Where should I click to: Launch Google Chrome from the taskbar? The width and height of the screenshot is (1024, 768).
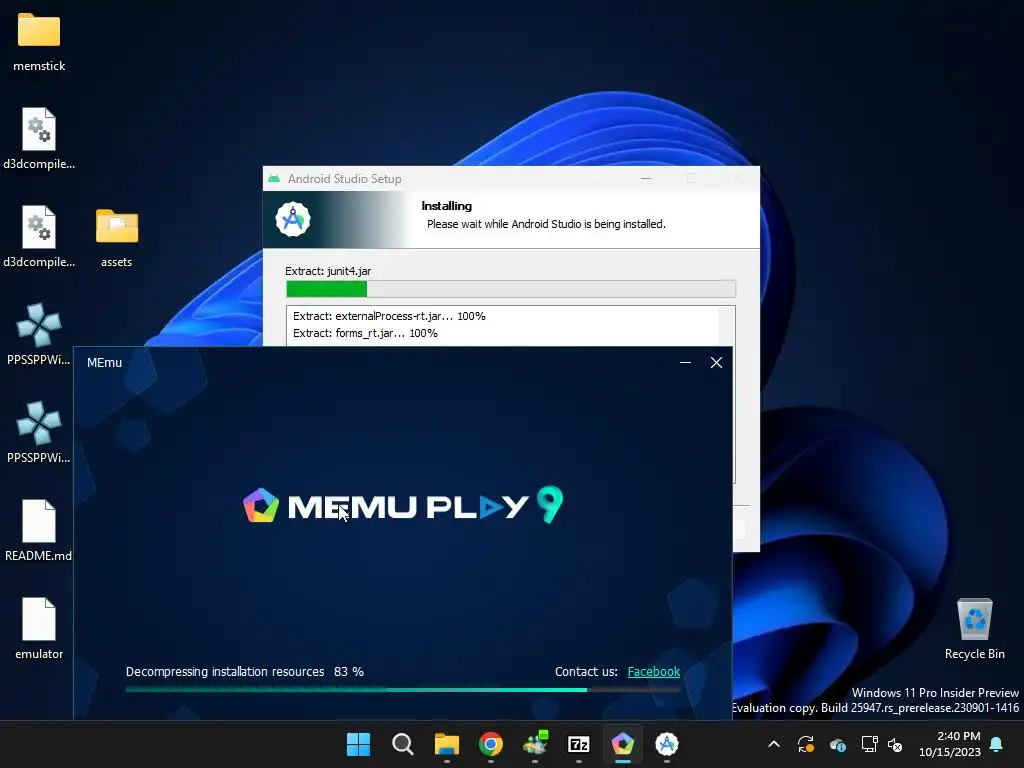tap(490, 744)
